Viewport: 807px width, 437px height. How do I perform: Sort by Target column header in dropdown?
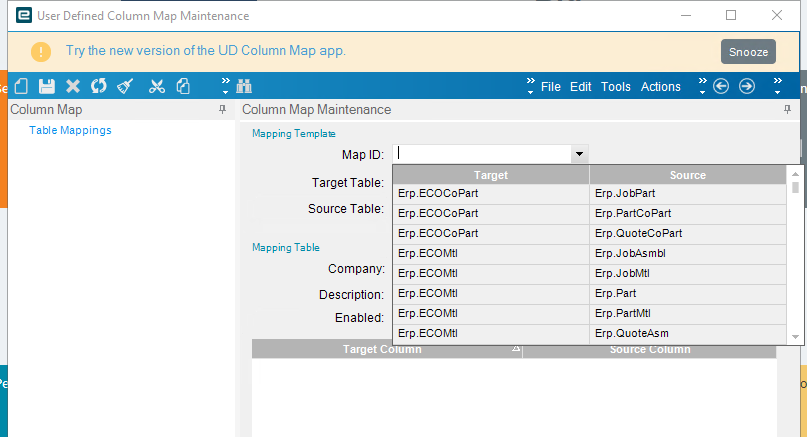coord(491,175)
